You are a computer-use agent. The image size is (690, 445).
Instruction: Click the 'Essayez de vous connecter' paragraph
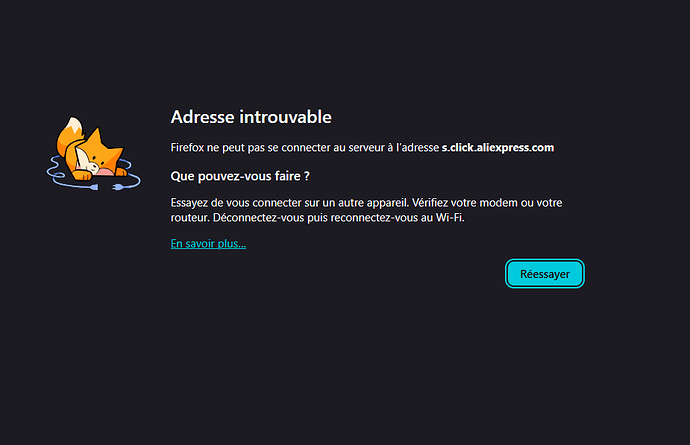[x=366, y=210]
